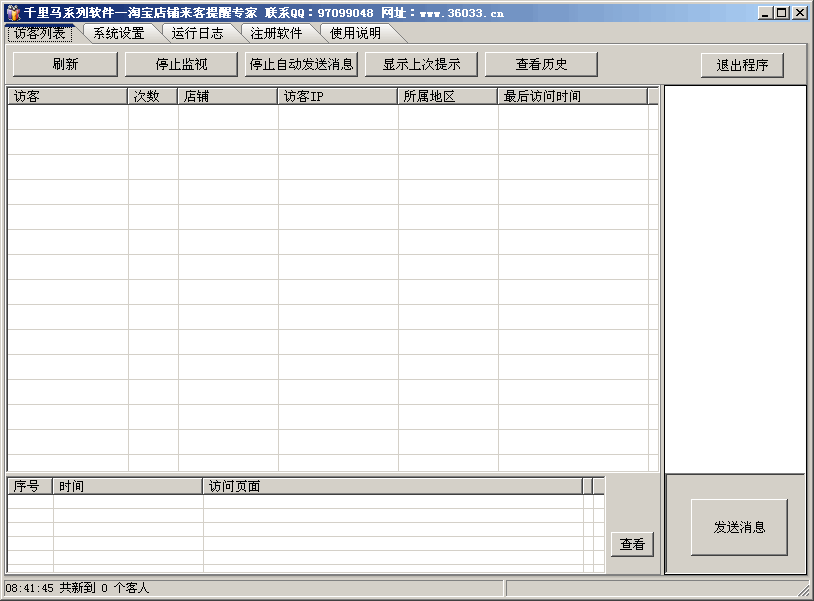Click the 序号 column header

pos(30,486)
